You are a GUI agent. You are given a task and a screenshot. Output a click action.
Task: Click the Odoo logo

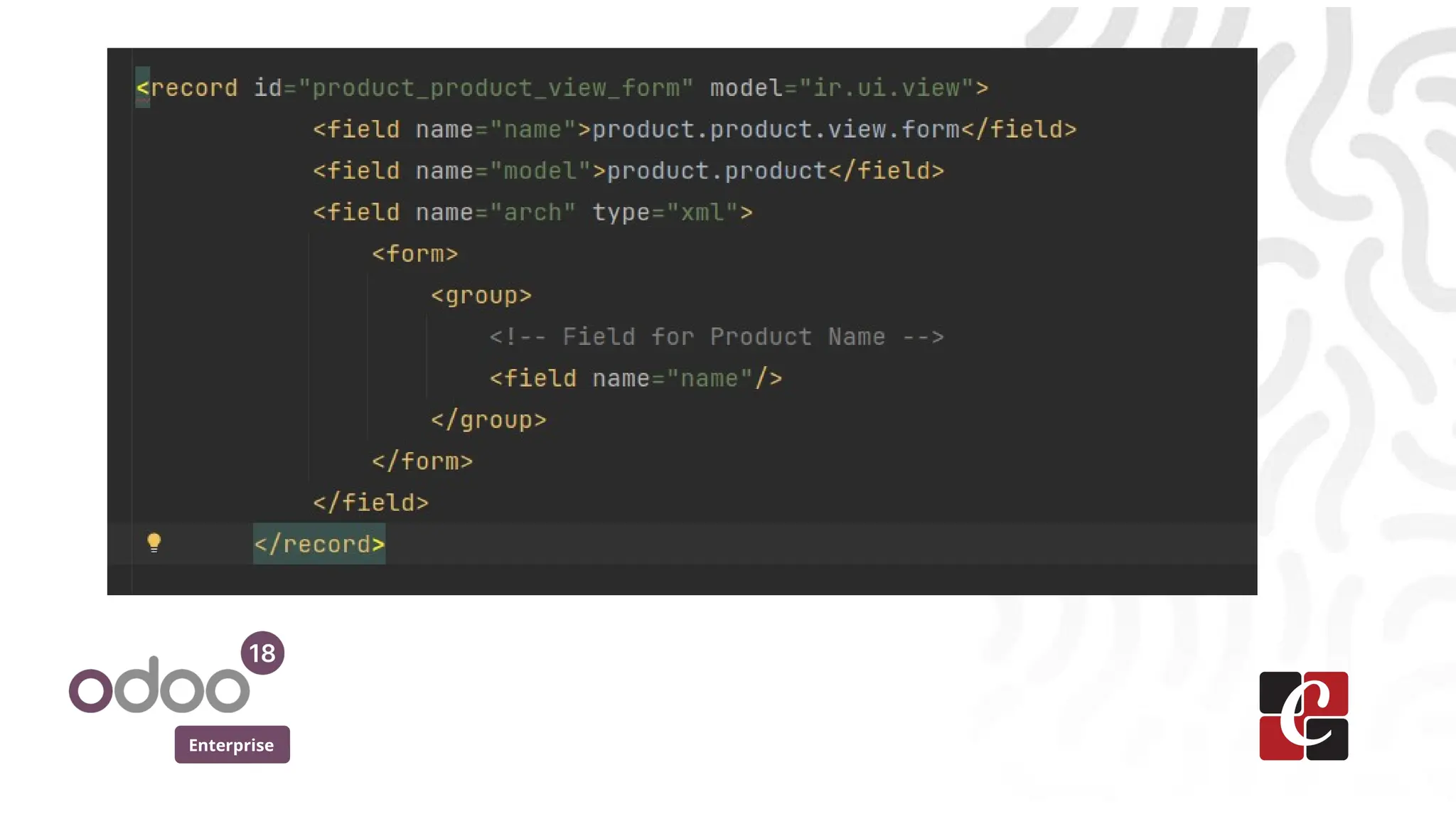pyautogui.click(x=159, y=685)
